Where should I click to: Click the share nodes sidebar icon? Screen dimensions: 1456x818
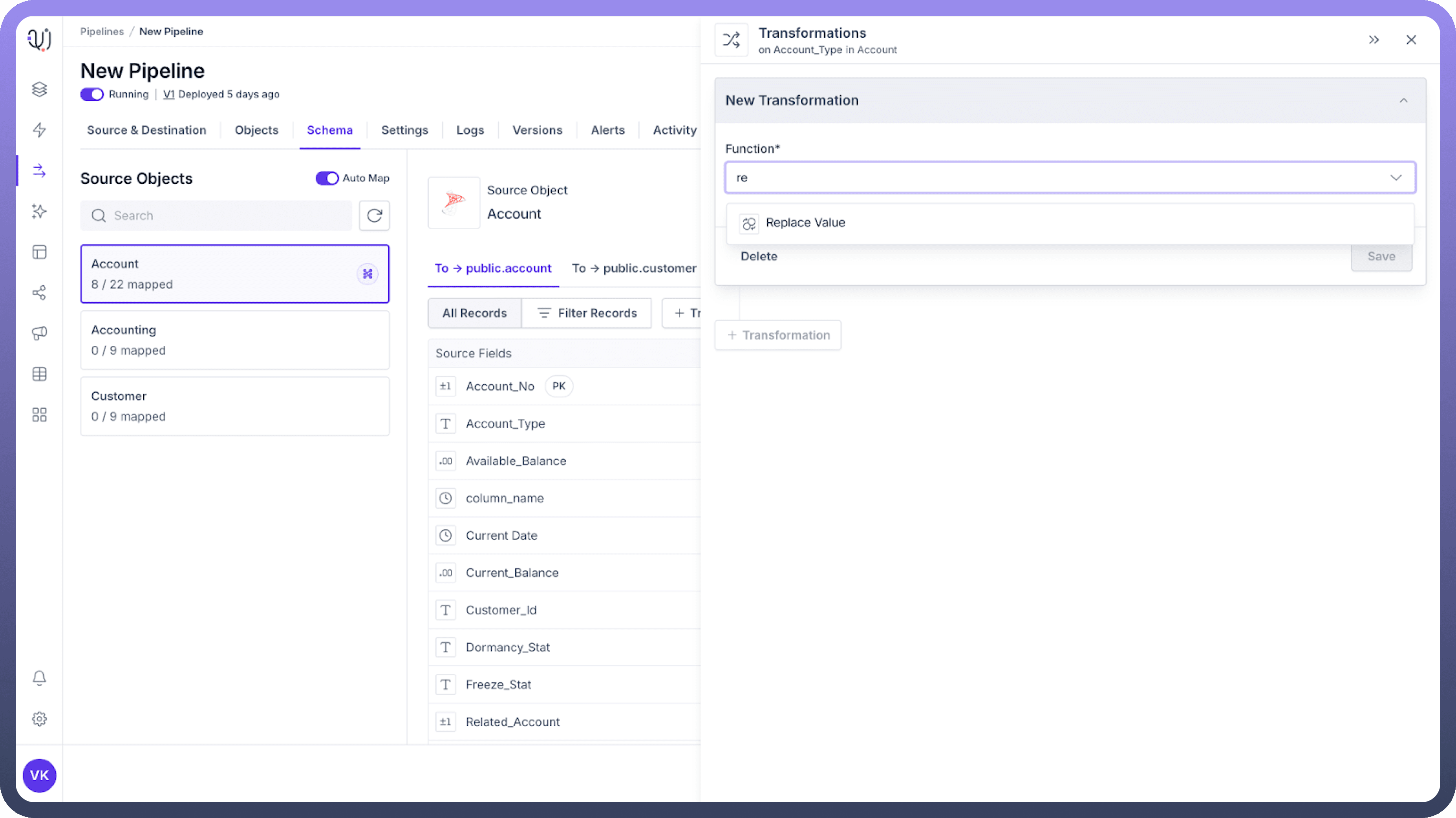click(39, 293)
